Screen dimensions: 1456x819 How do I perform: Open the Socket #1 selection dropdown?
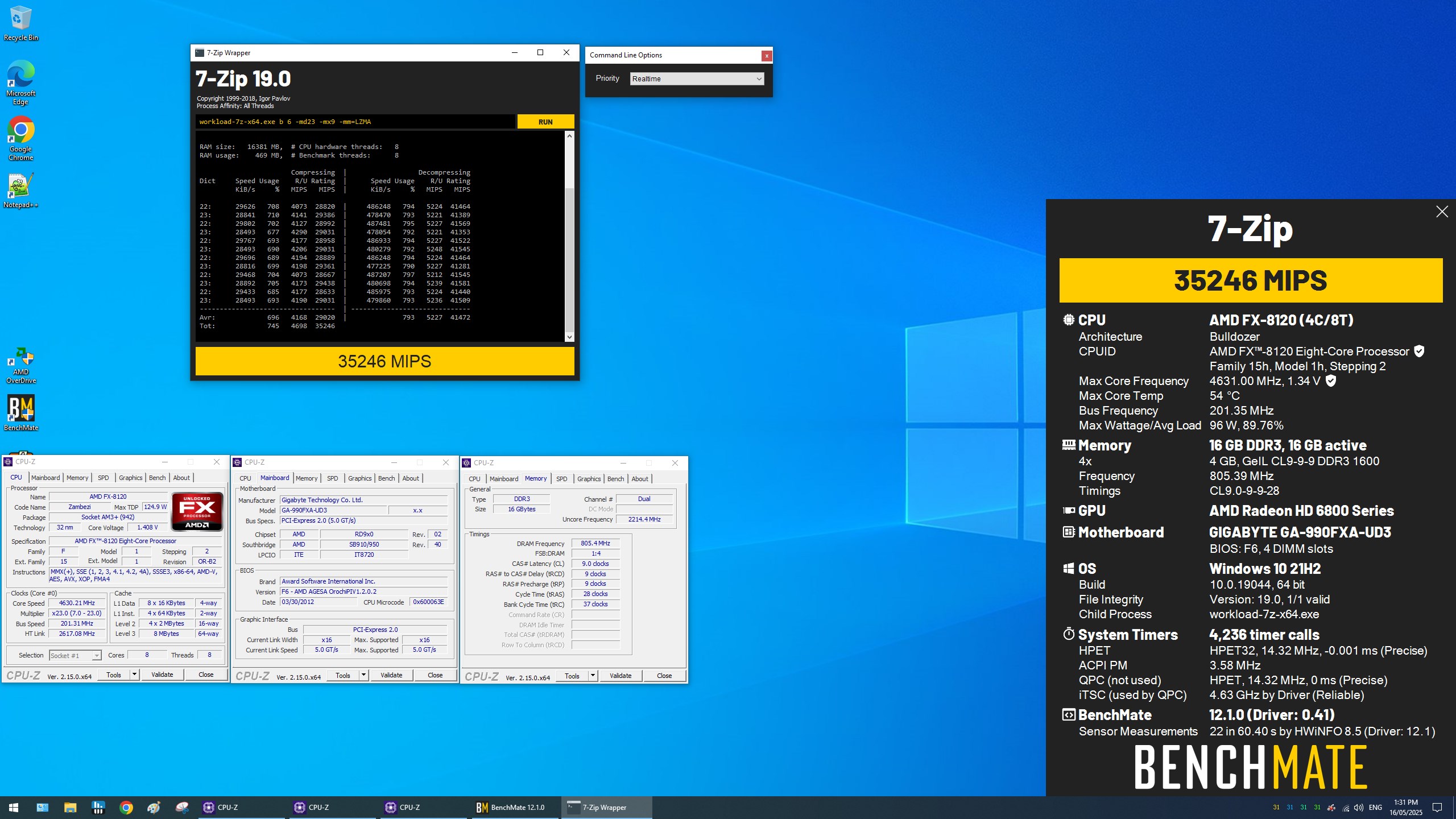[75, 655]
